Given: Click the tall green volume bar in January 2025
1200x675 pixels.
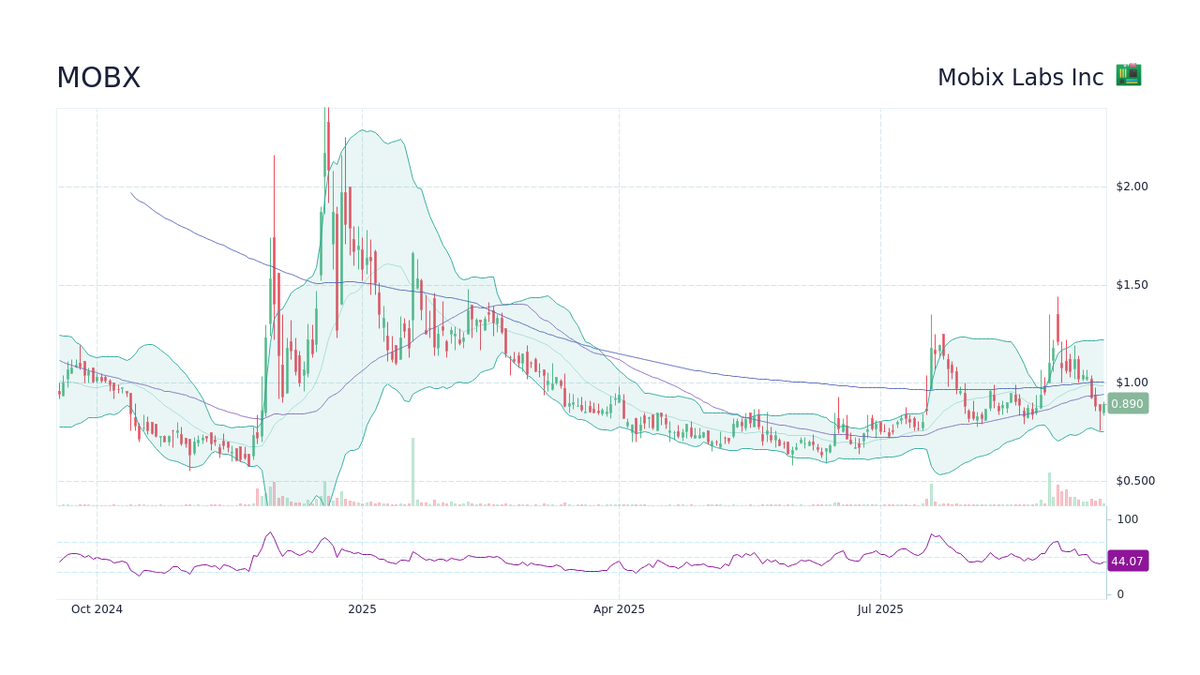Looking at the screenshot, I should coord(413,471).
